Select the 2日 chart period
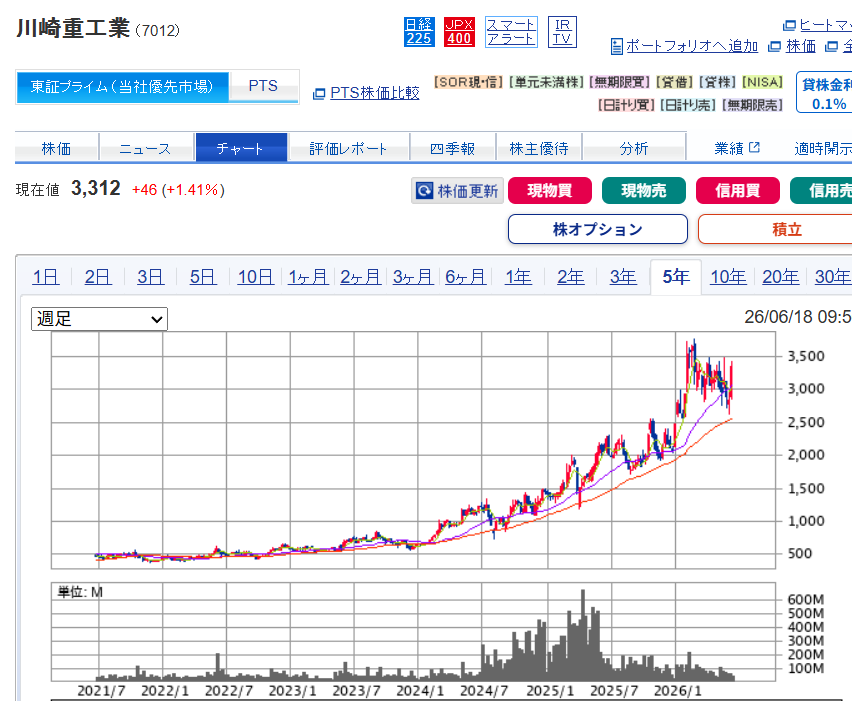The image size is (852, 701). (98, 277)
